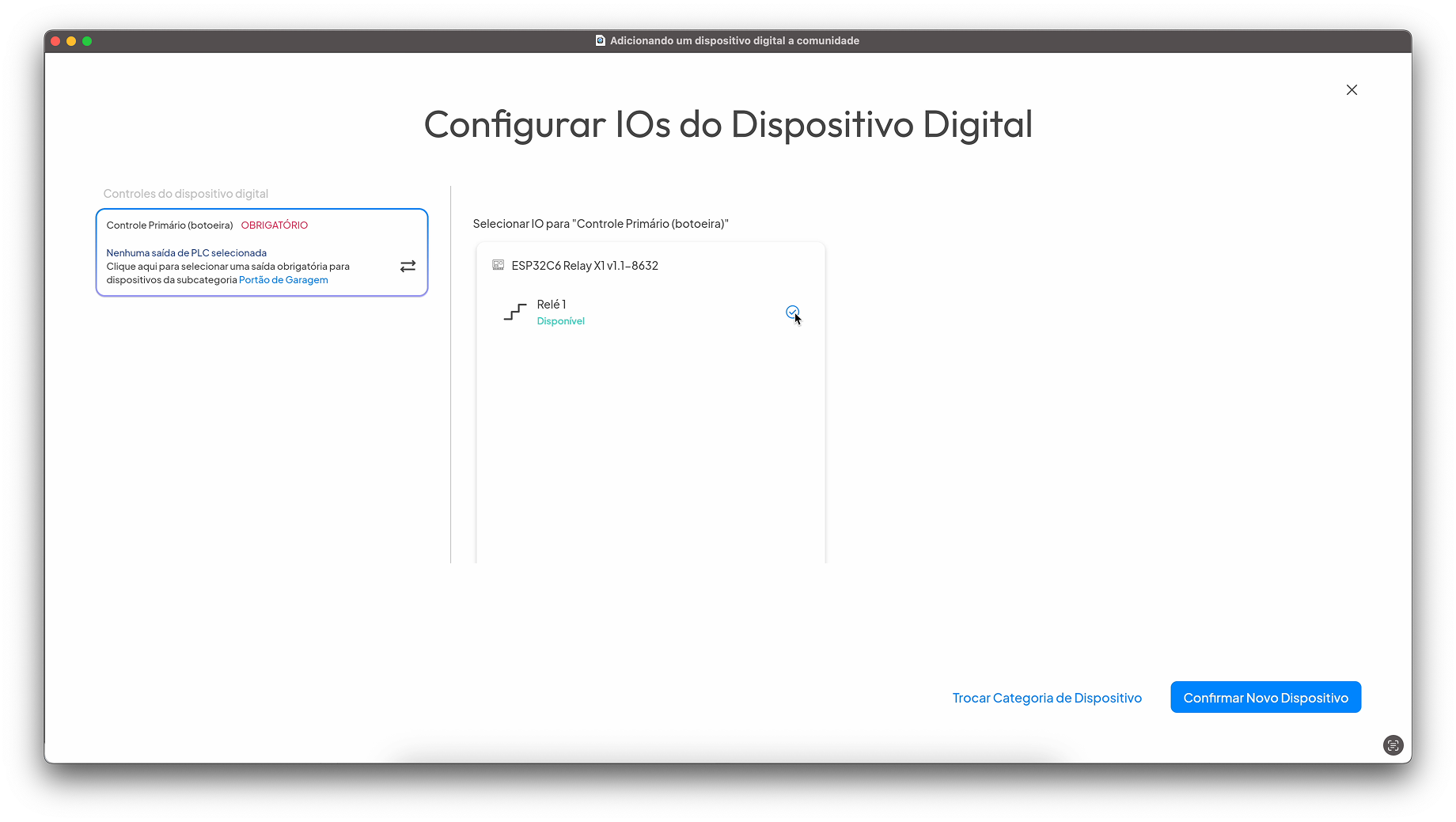This screenshot has width=1456, height=822.
Task: Click the ESP32C6 circuit board icon
Action: tap(498, 265)
